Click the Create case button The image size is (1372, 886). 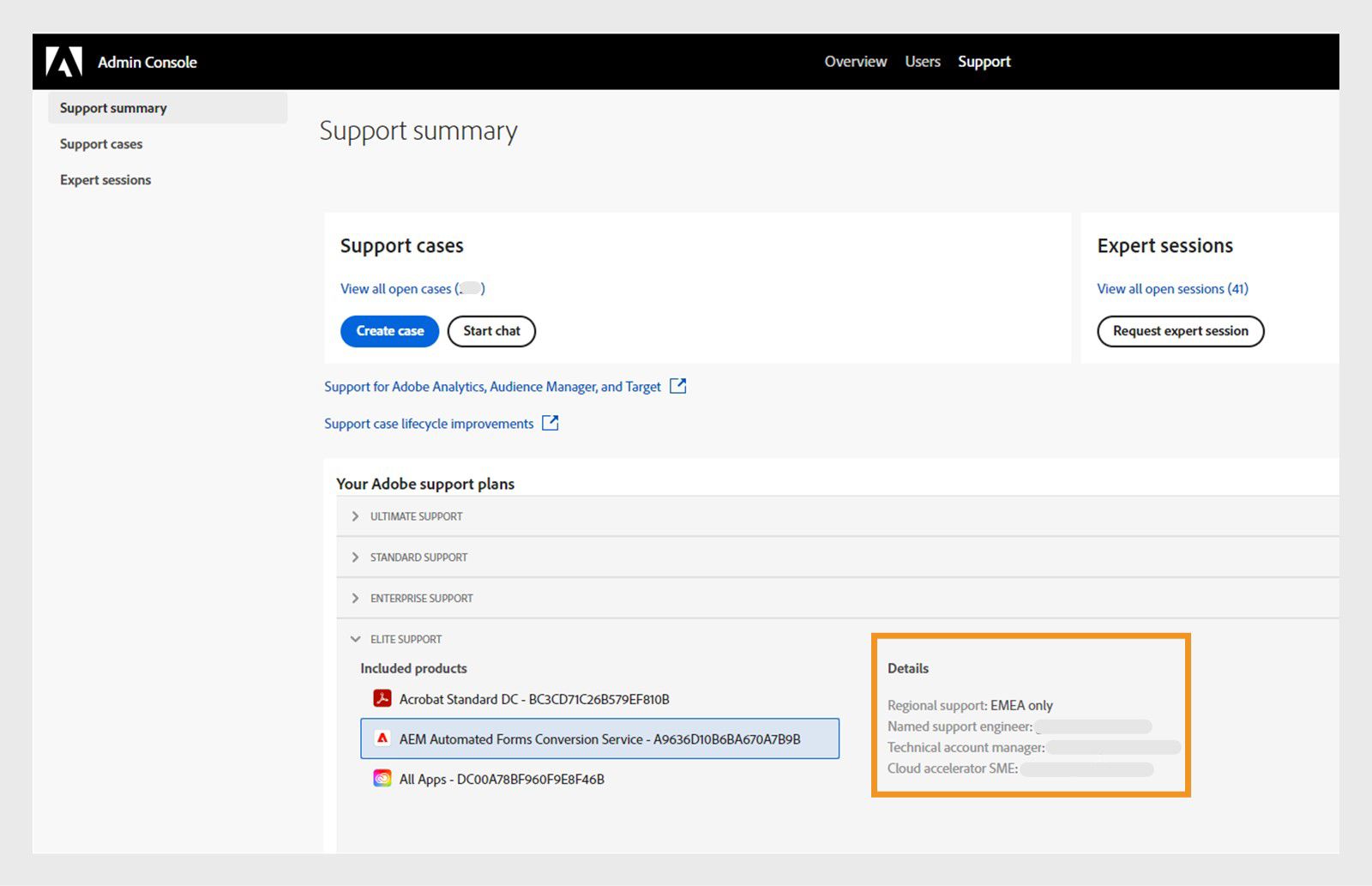[x=390, y=331]
